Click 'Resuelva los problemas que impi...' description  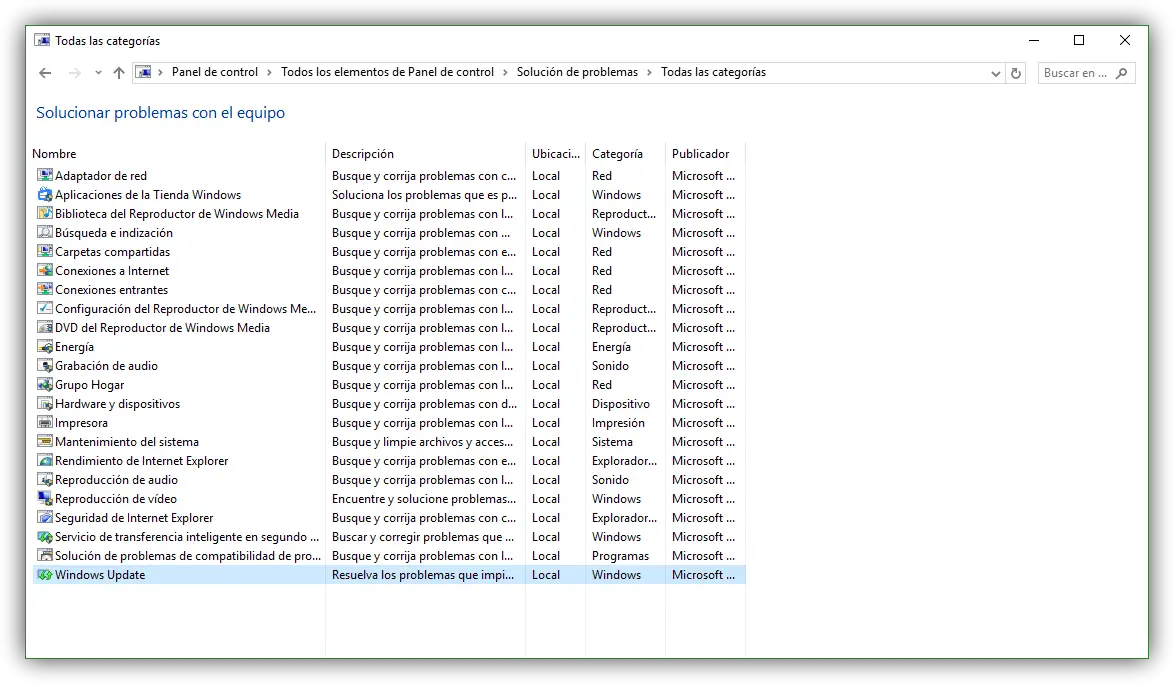[423, 575]
